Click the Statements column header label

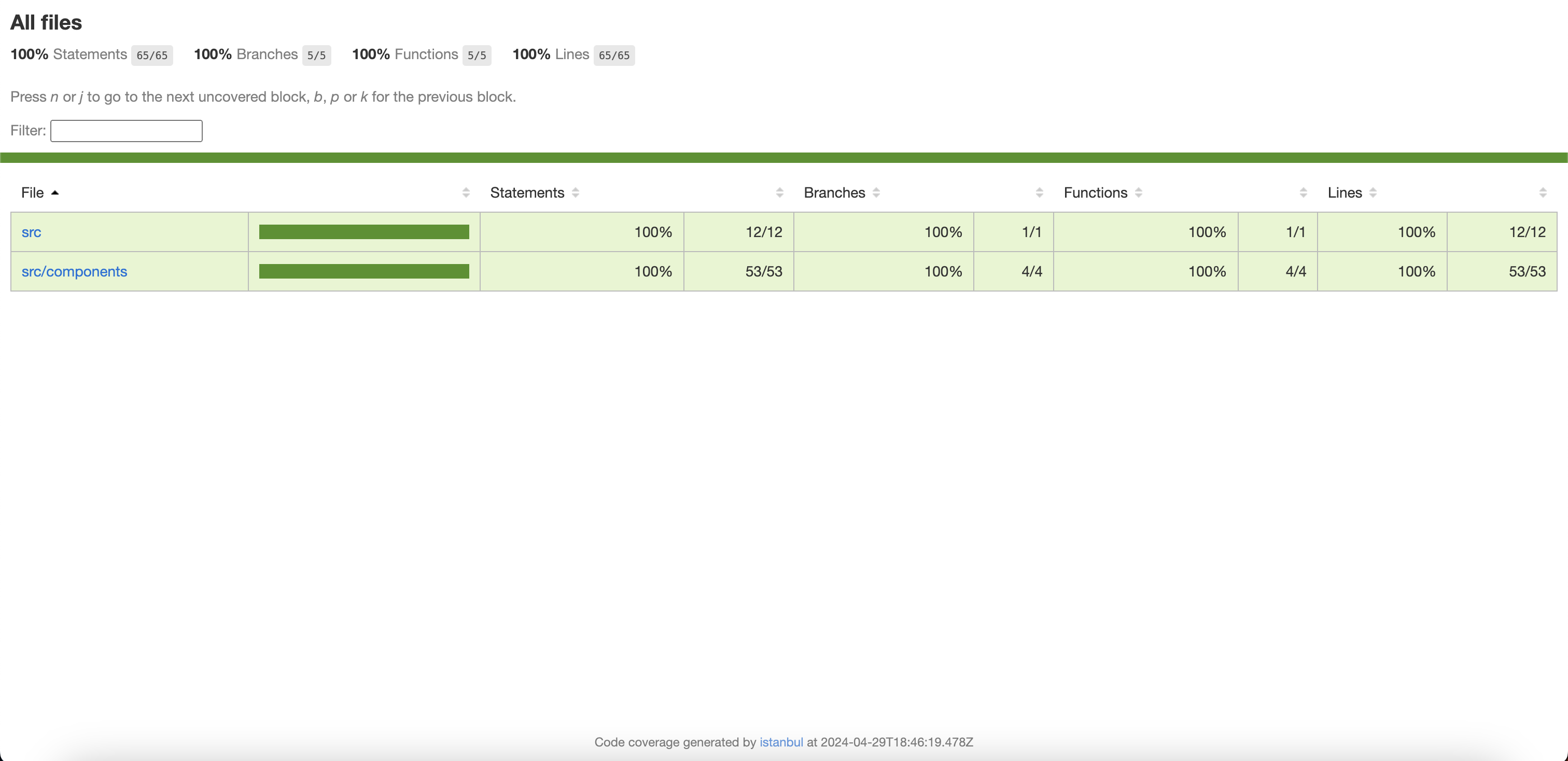click(527, 192)
